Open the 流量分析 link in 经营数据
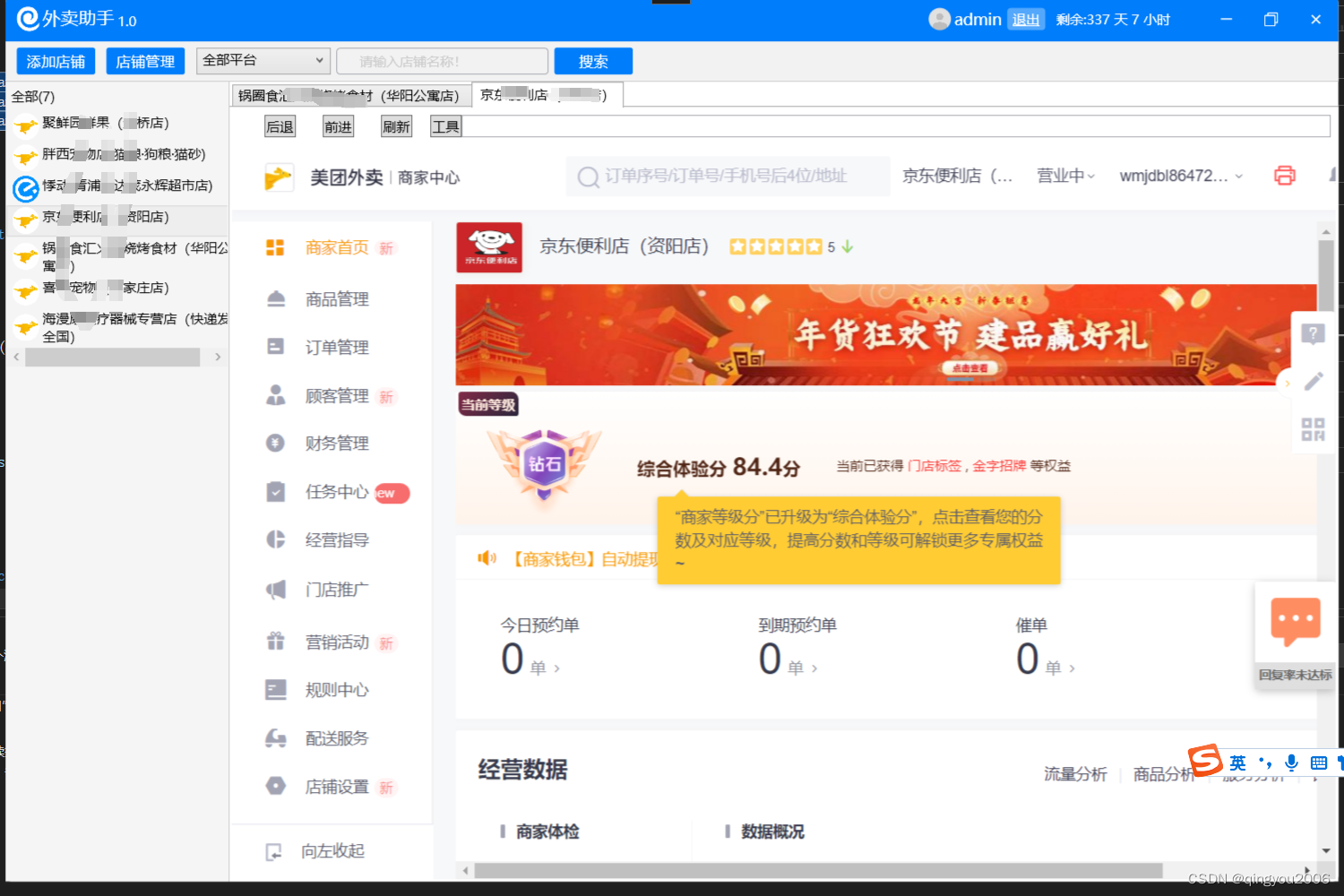Image resolution: width=1344 pixels, height=896 pixels. point(1075,773)
